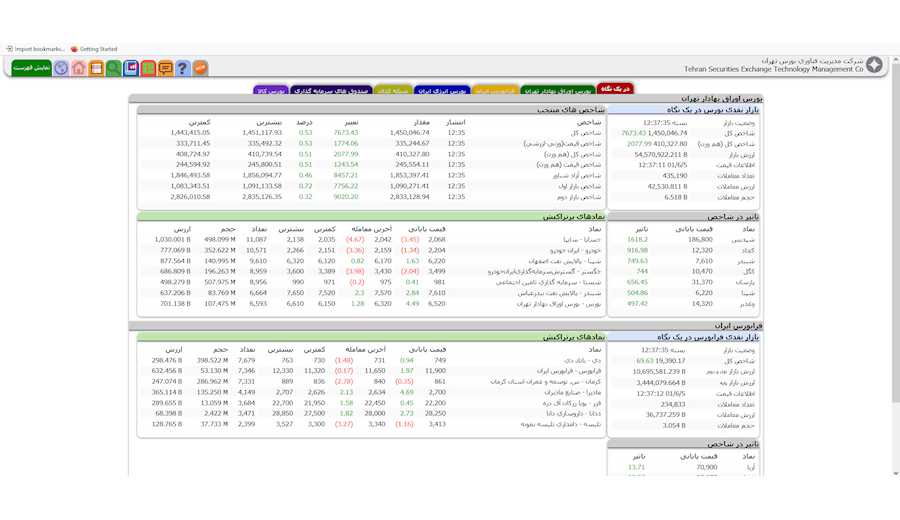Click trade value 42,530.811 B

pos(668,187)
